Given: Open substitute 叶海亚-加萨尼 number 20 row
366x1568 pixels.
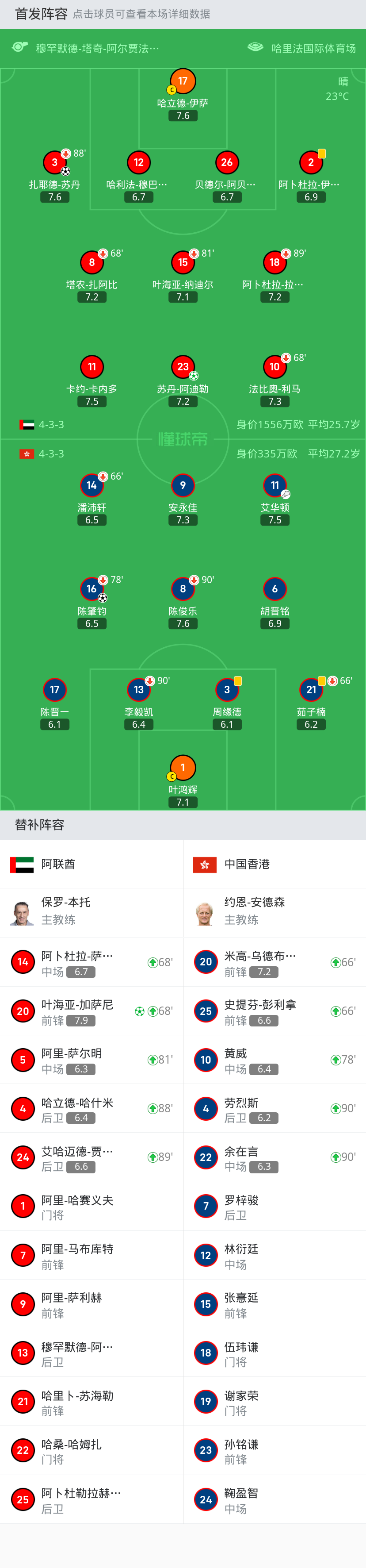Looking at the screenshot, I should pyautogui.click(x=91, y=1011).
